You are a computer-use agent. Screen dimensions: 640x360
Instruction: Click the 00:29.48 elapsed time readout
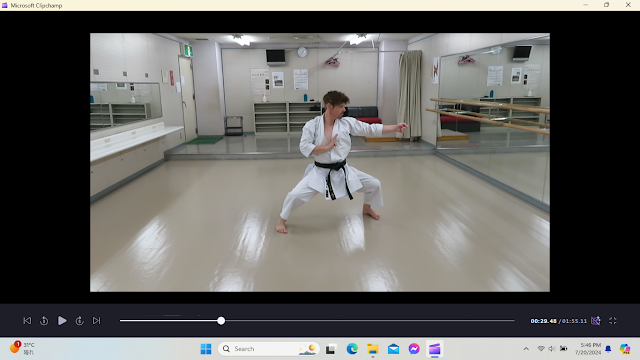(543, 321)
